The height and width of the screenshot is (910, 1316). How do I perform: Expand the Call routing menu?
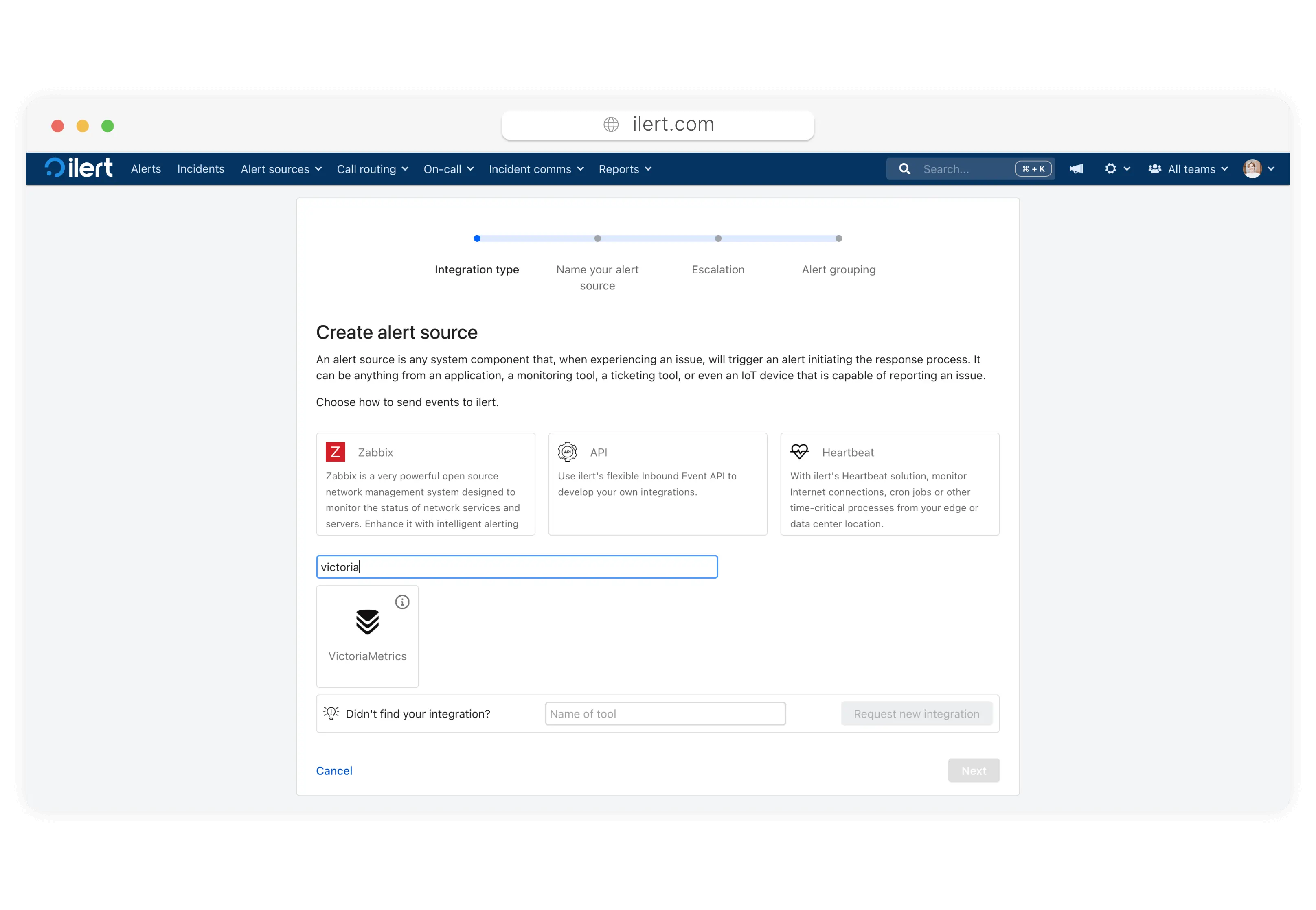pos(373,169)
